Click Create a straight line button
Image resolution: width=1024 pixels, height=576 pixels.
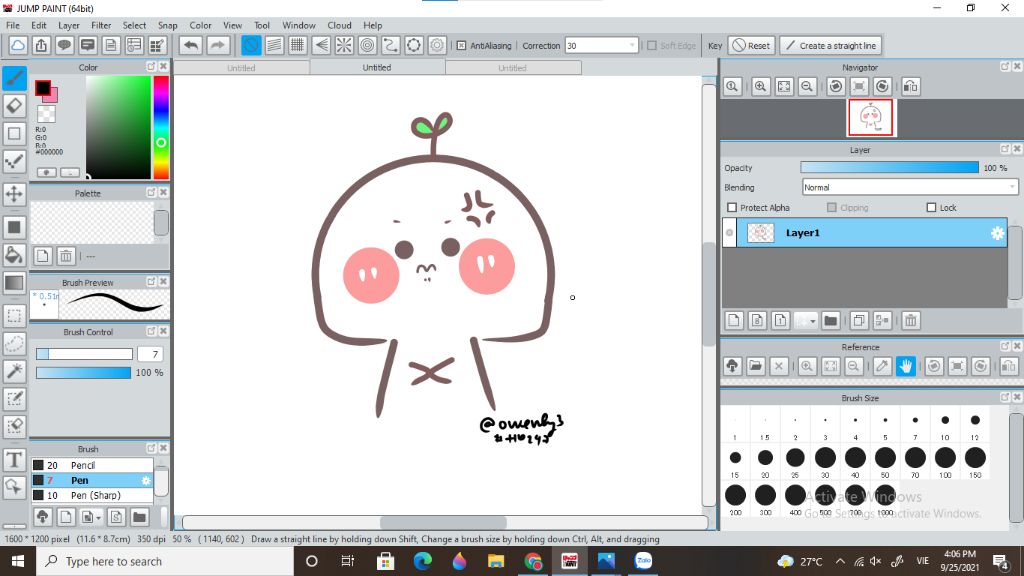831,46
